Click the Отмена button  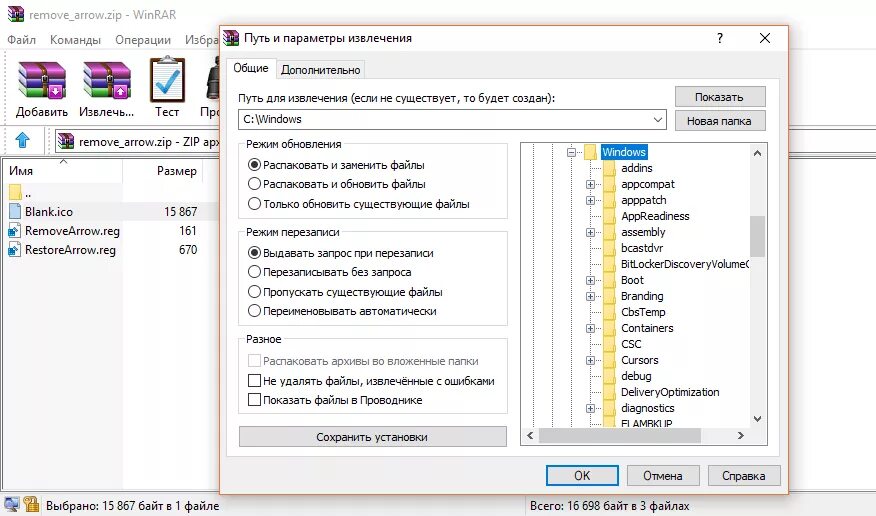click(663, 476)
